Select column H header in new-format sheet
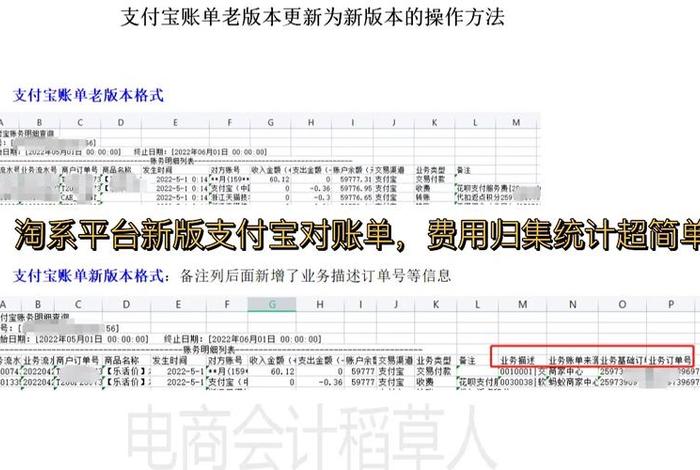This screenshot has height=470, width=700. point(320,304)
